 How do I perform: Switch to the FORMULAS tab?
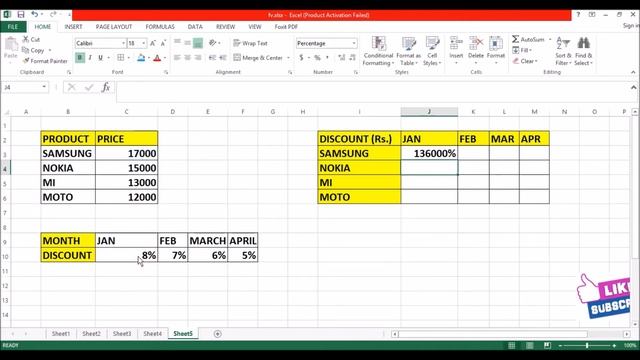pos(160,27)
